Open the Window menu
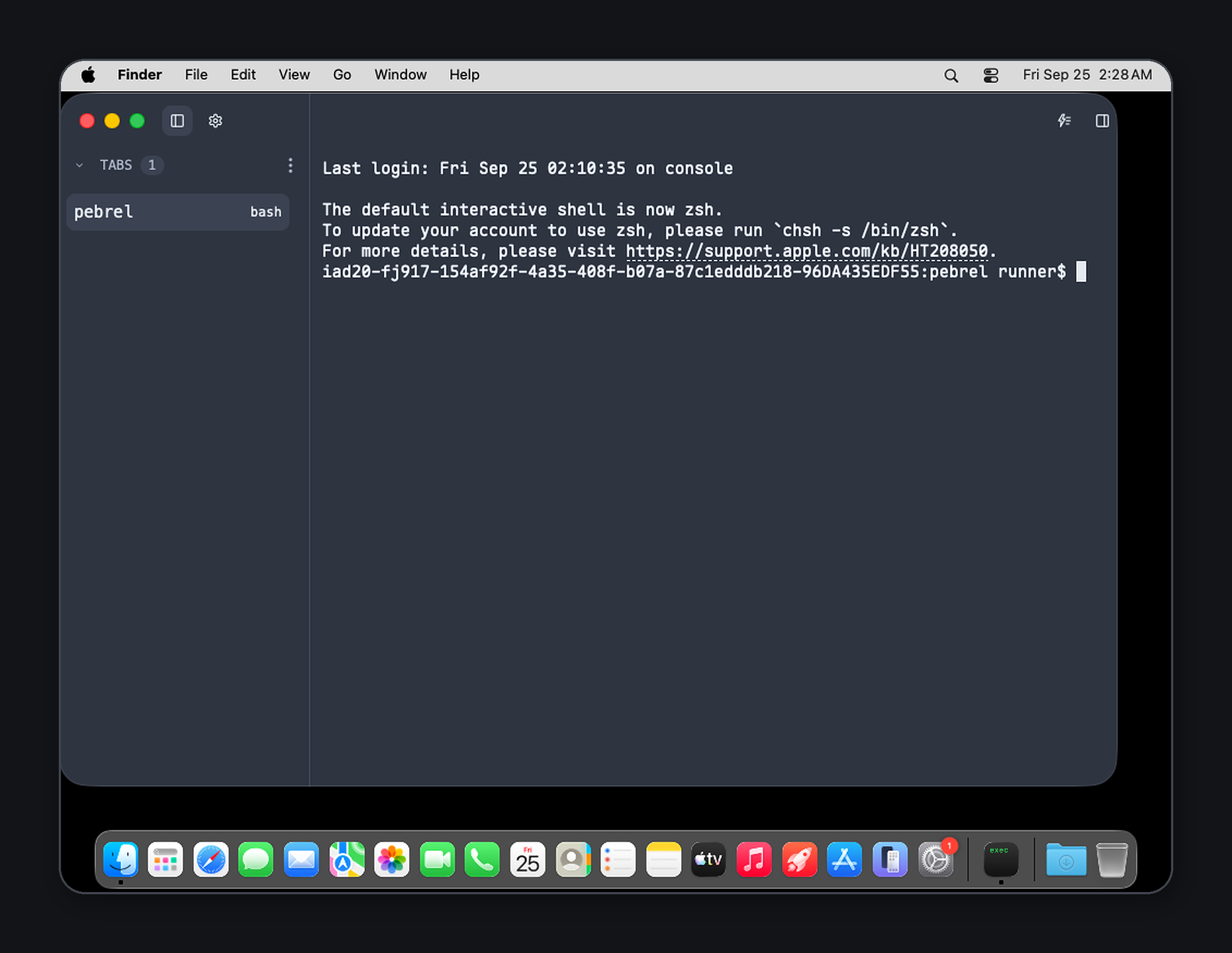The height and width of the screenshot is (953, 1232). [401, 75]
